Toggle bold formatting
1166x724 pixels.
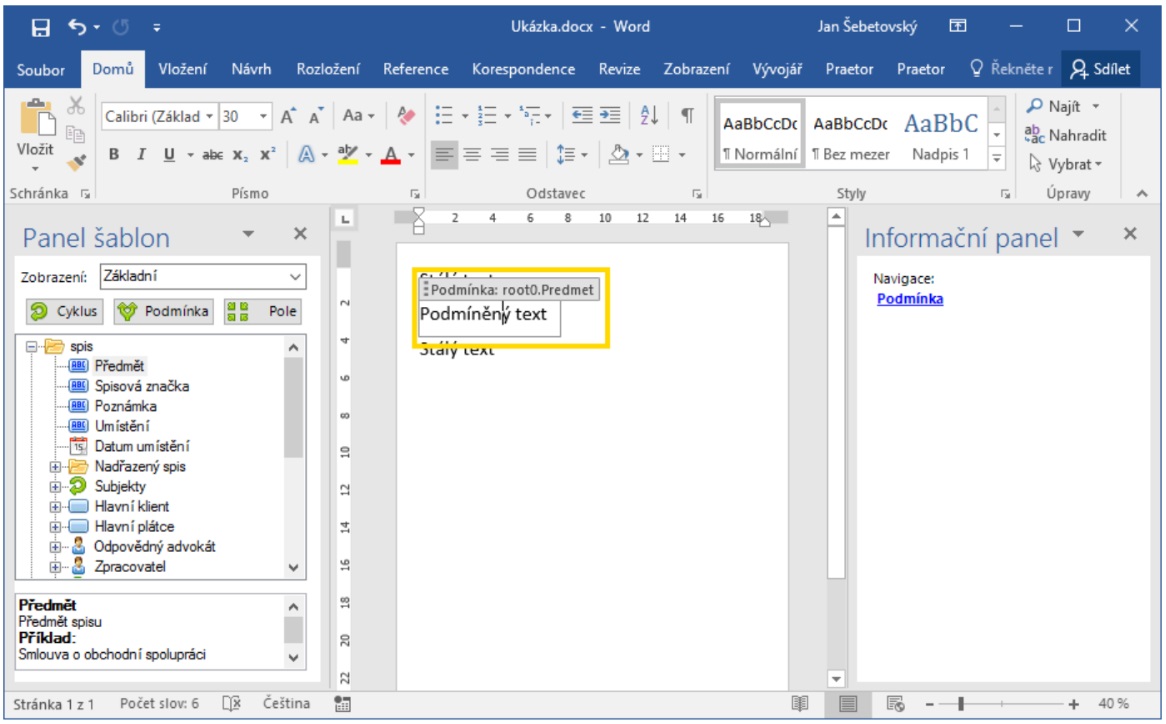pos(114,154)
